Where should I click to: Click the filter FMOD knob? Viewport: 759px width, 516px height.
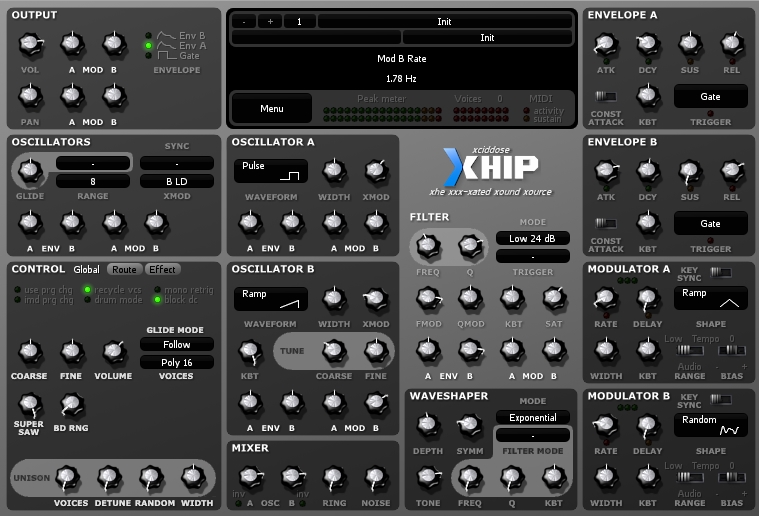[x=428, y=298]
